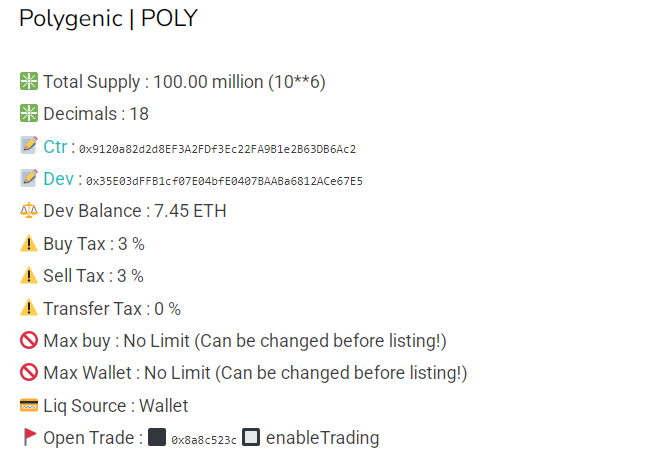Screen dimensions: 651x468
Task: Open the Ctr contract link
Action: point(55,147)
